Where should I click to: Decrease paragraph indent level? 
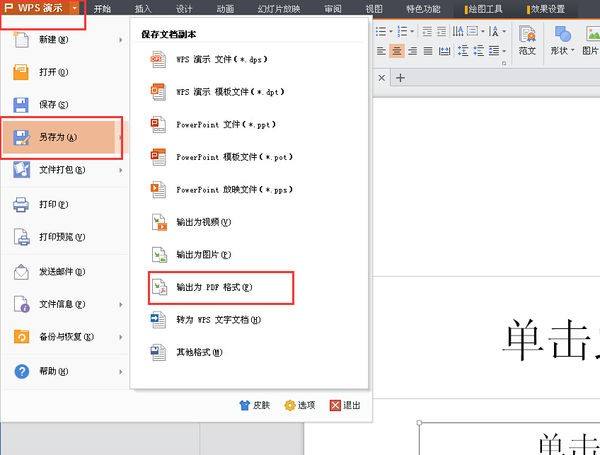(x=427, y=31)
